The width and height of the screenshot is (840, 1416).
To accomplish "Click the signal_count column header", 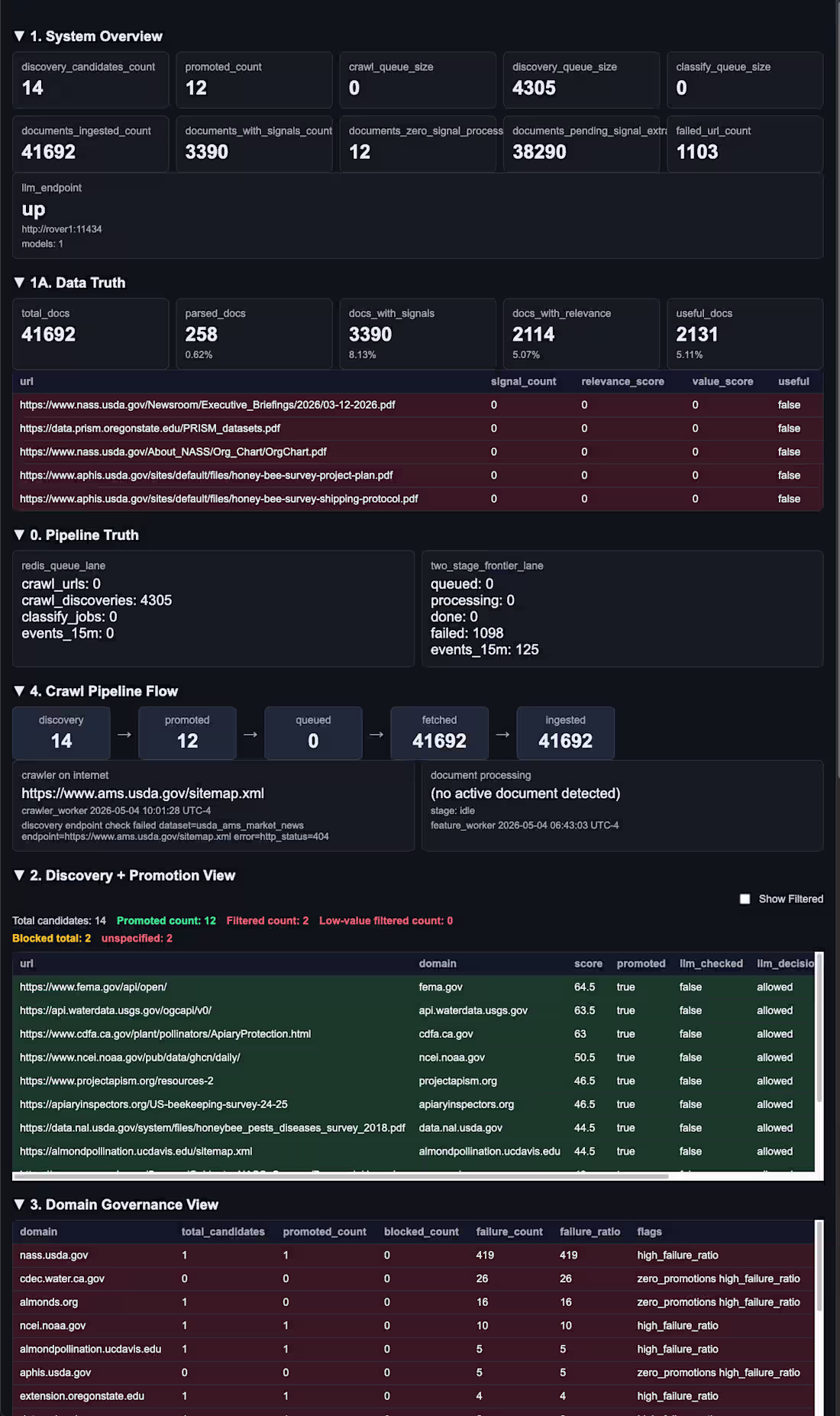I will 523,381.
